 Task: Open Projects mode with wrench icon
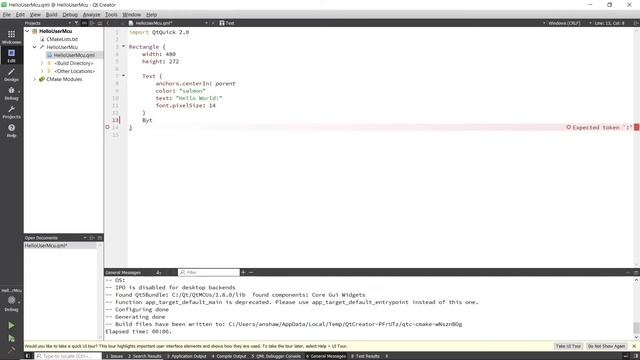pyautogui.click(x=11, y=112)
